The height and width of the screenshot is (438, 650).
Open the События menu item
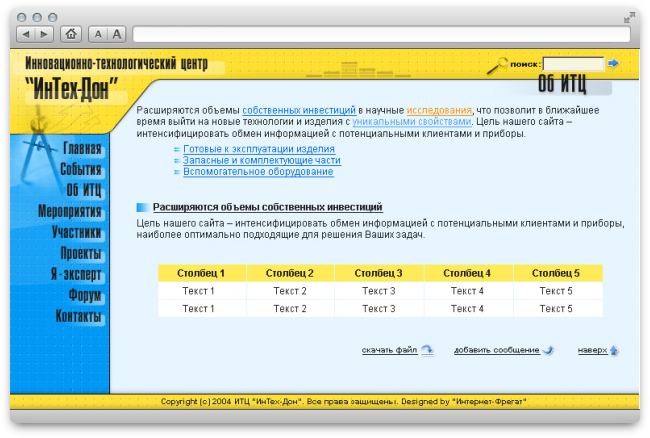[81, 169]
